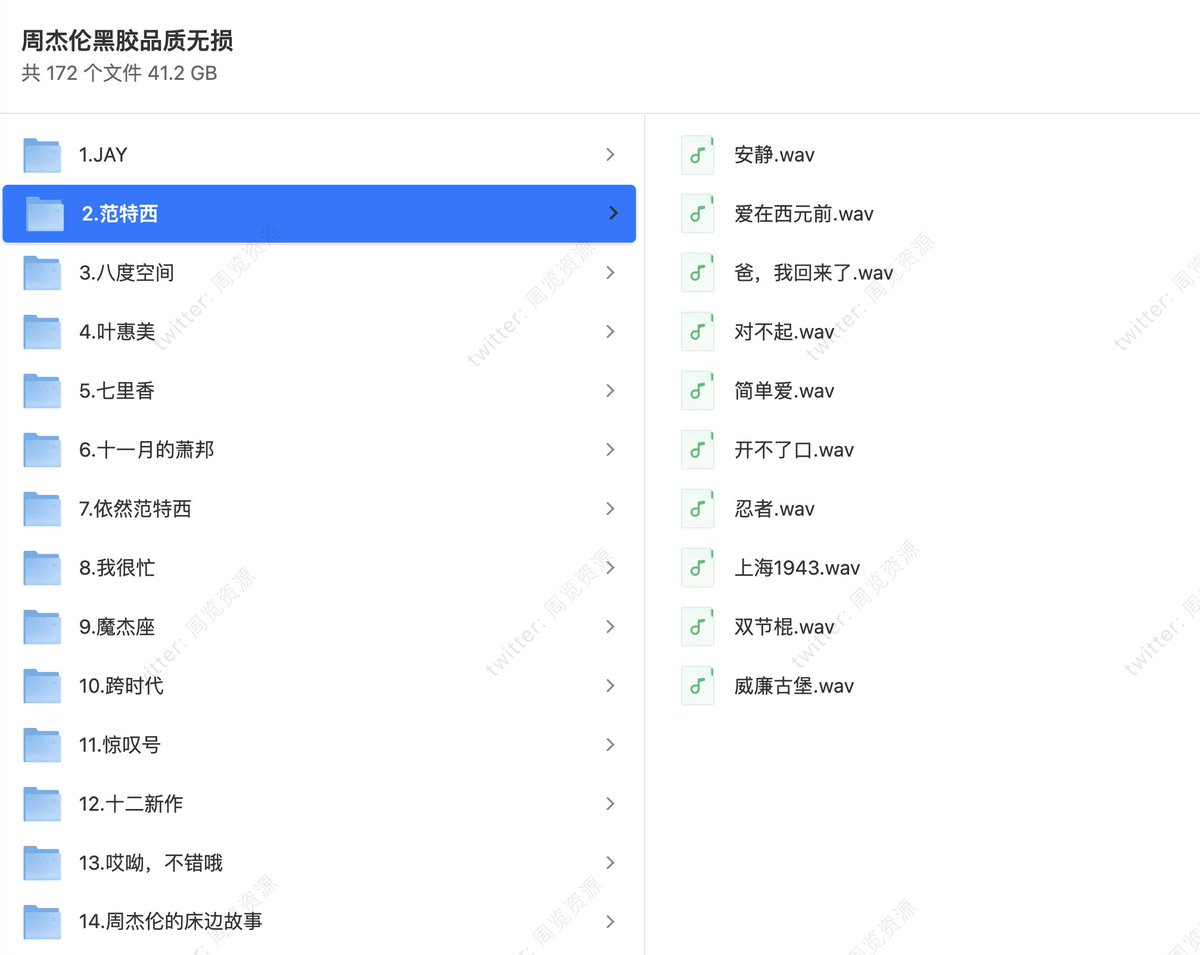Click the audio icon of 威廉古堡.wav
Image resolution: width=1200 pixels, height=955 pixels.
(698, 686)
